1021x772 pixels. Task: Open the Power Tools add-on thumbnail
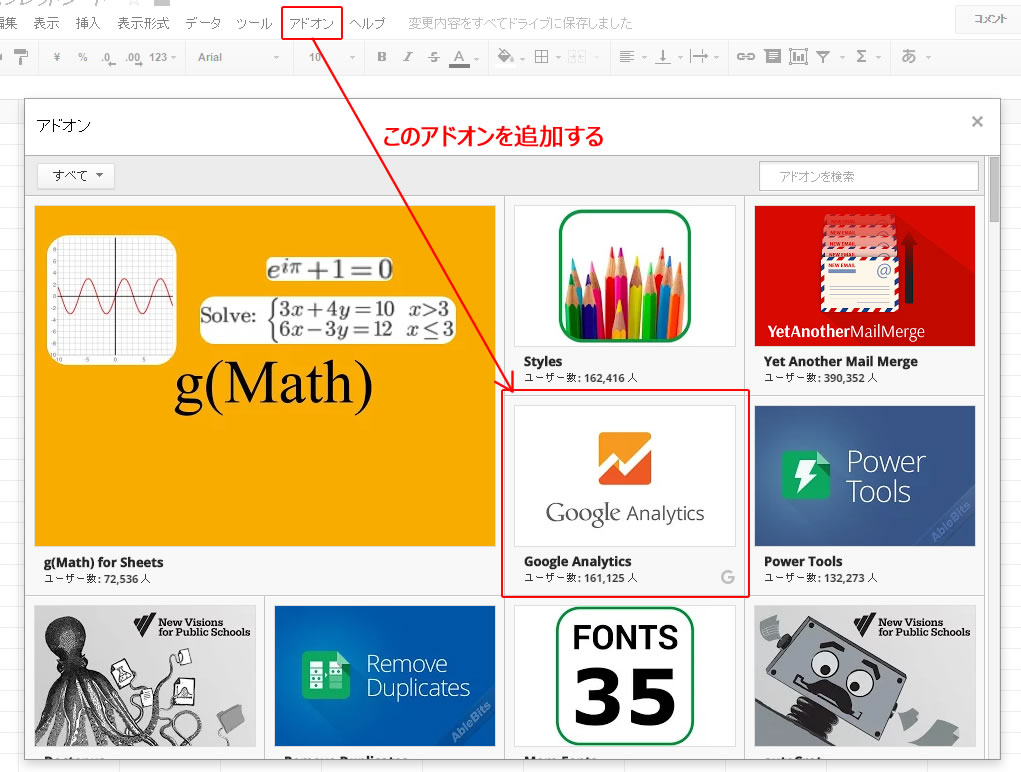tap(865, 476)
